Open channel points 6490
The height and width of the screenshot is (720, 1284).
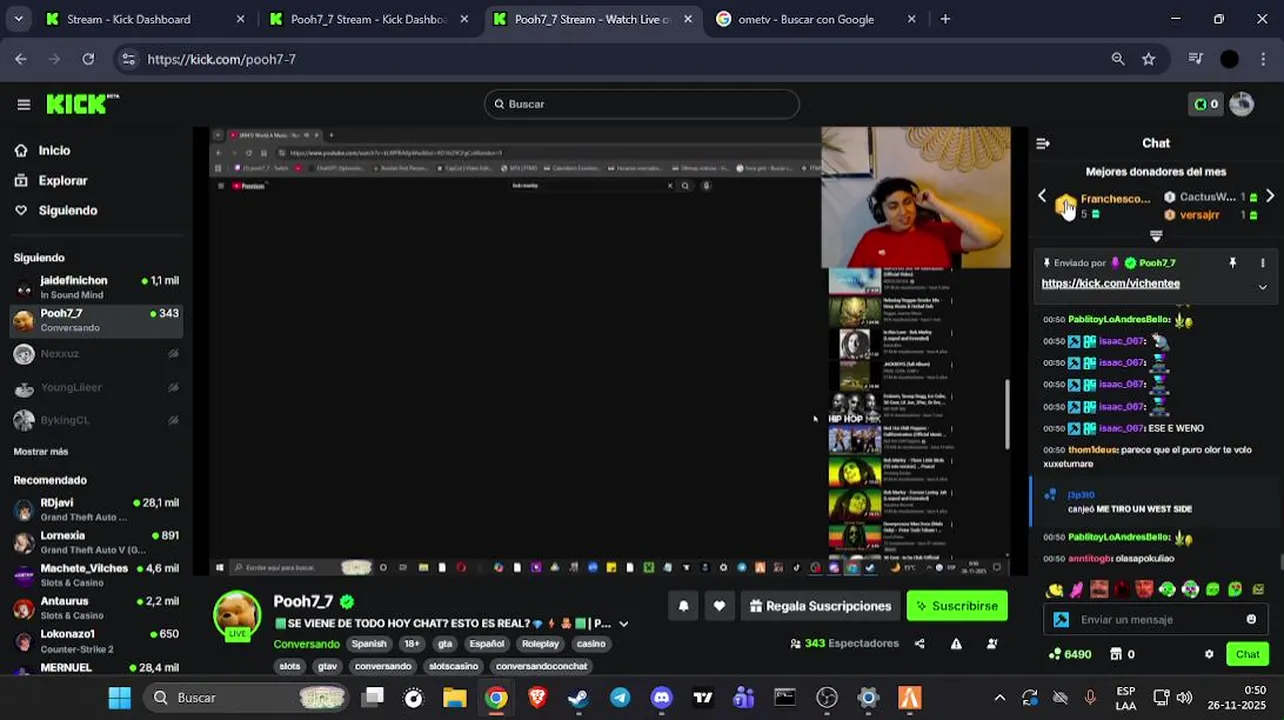1070,654
